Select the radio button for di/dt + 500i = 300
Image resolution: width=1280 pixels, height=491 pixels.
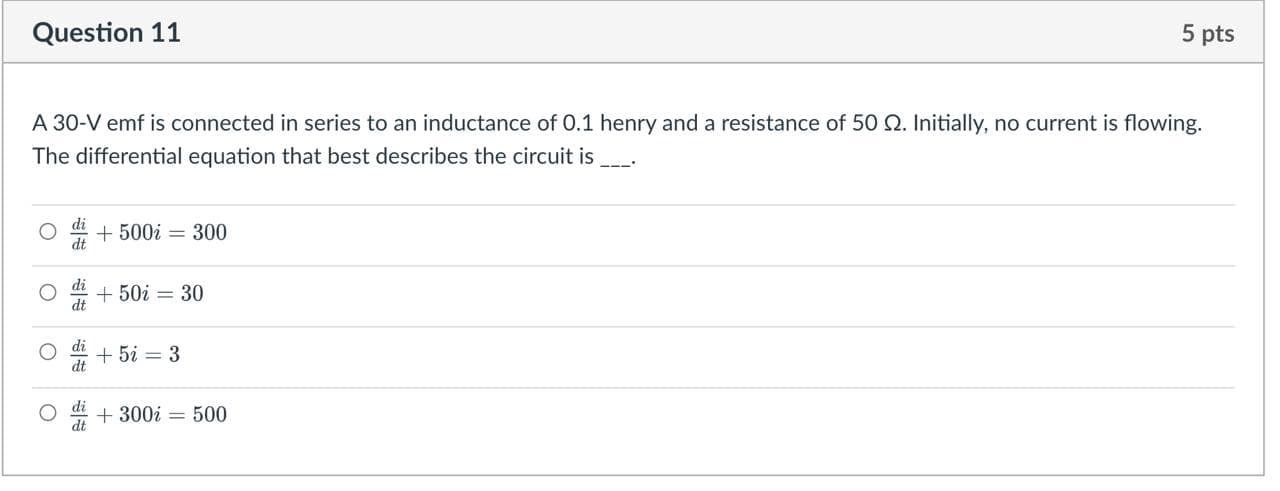[48, 233]
